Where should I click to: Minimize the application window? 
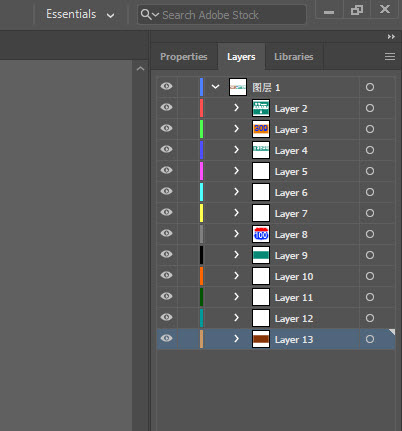[x=329, y=11]
